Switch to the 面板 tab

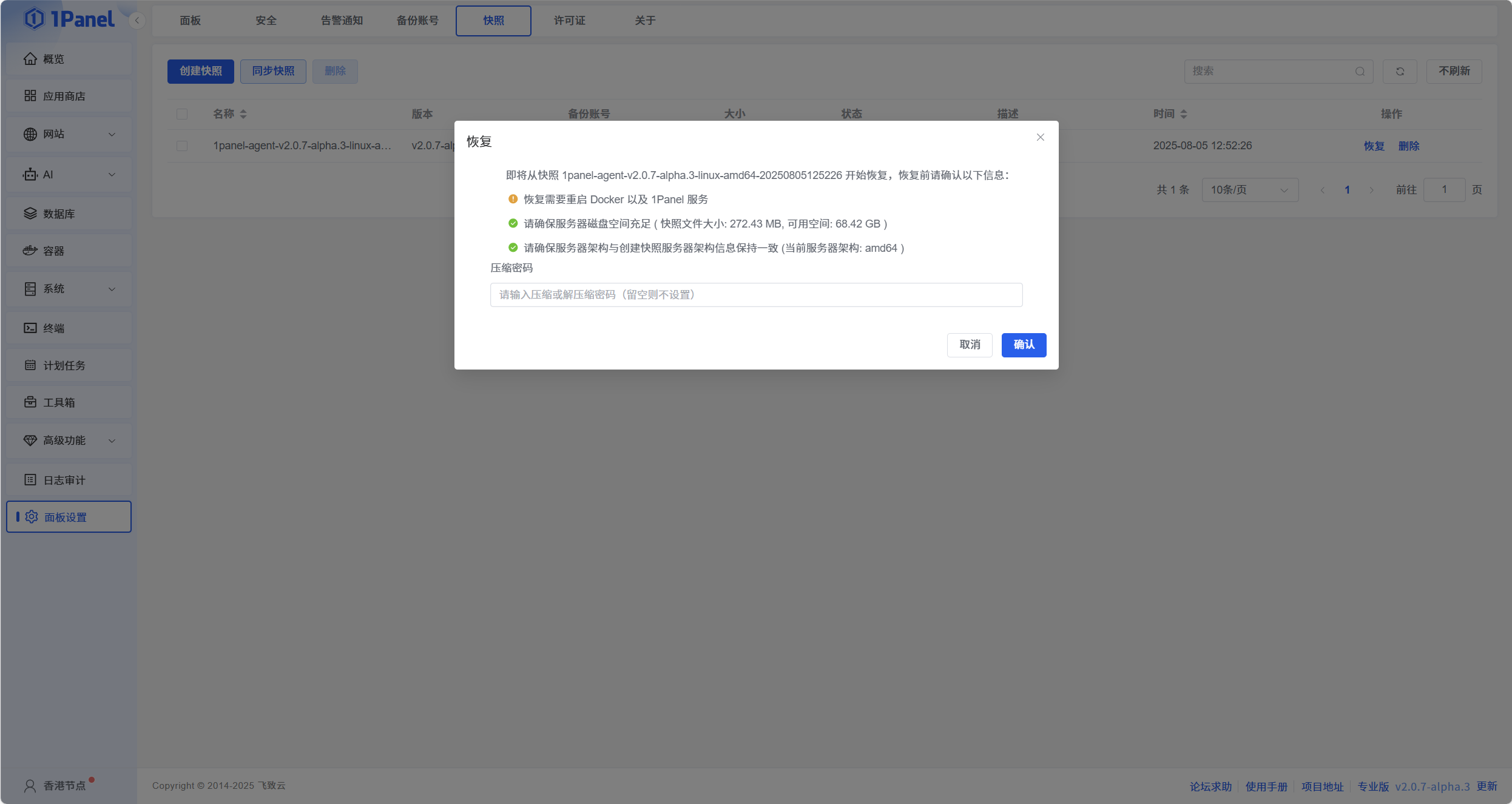tap(191, 21)
